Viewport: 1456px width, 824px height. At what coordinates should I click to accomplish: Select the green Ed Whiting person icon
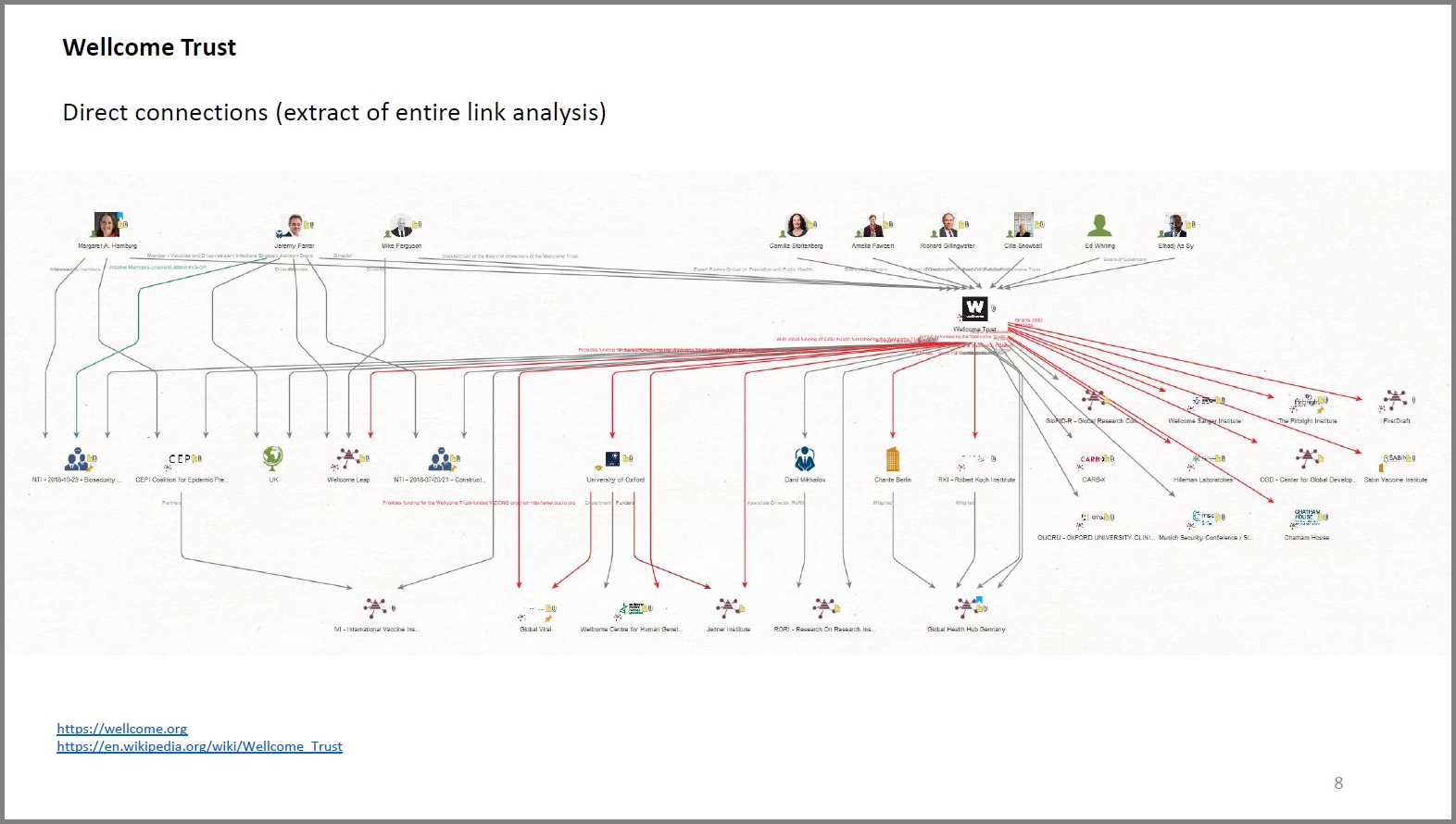point(1099,225)
